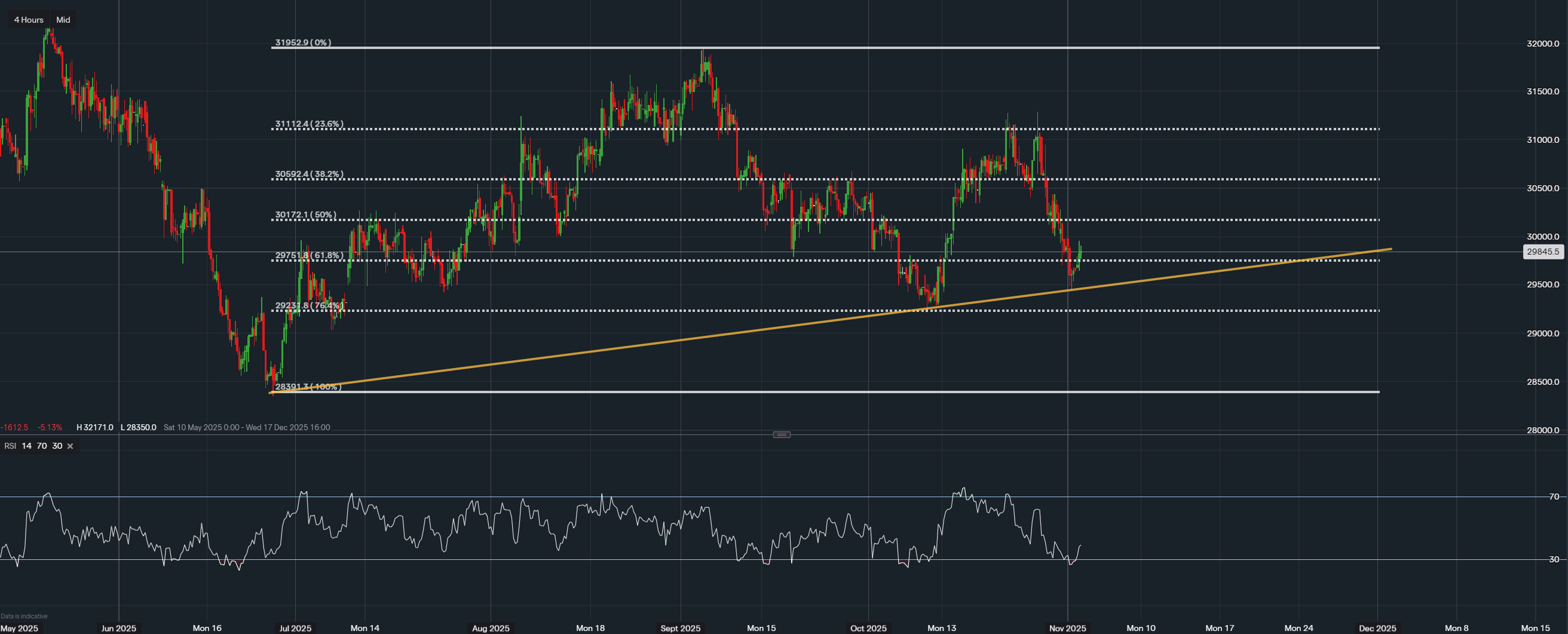Open the 4 Hours timeframe selector

29,20
